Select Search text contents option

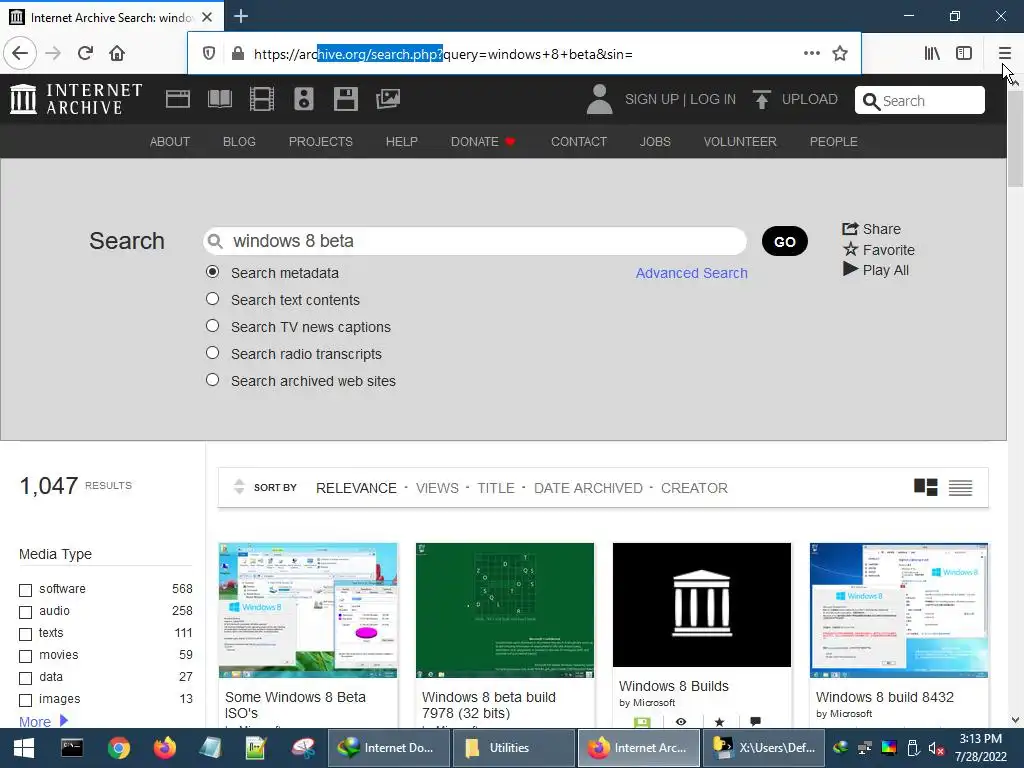pos(212,298)
